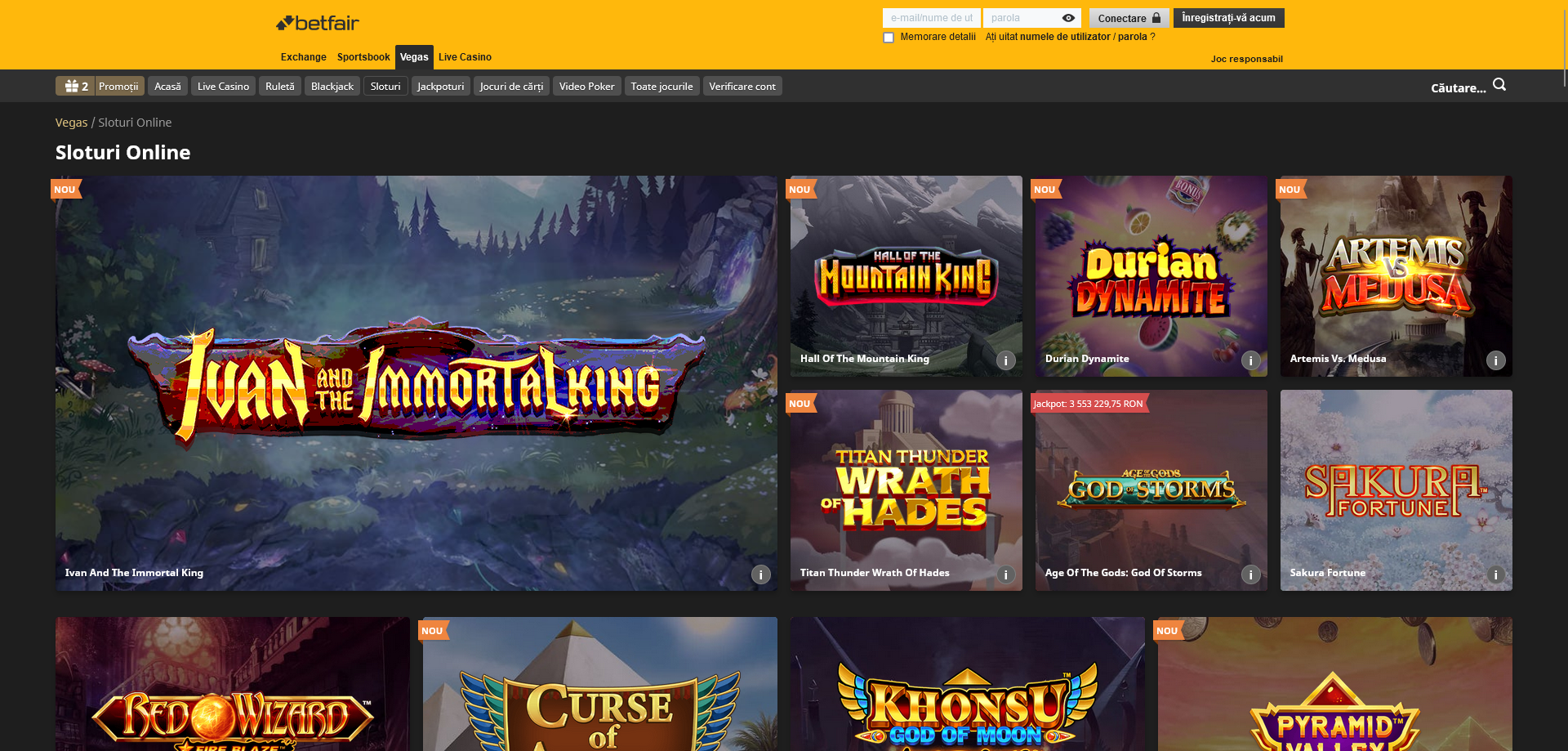This screenshot has width=1568, height=751.
Task: Click the Conectare login button
Action: [x=1129, y=18]
